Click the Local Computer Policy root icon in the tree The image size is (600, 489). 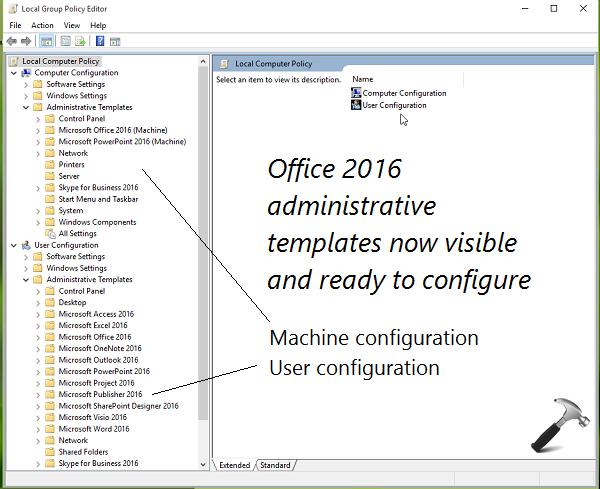coord(14,61)
